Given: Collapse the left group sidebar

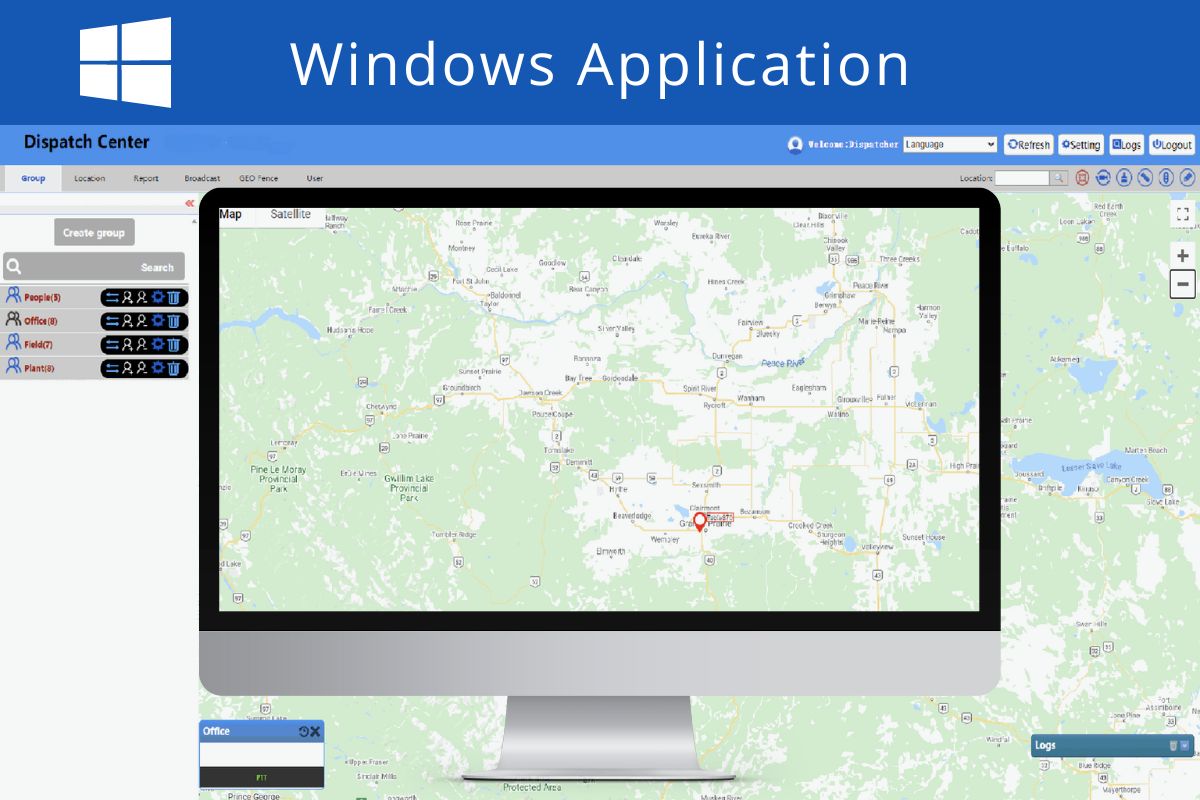Looking at the screenshot, I should (x=189, y=203).
